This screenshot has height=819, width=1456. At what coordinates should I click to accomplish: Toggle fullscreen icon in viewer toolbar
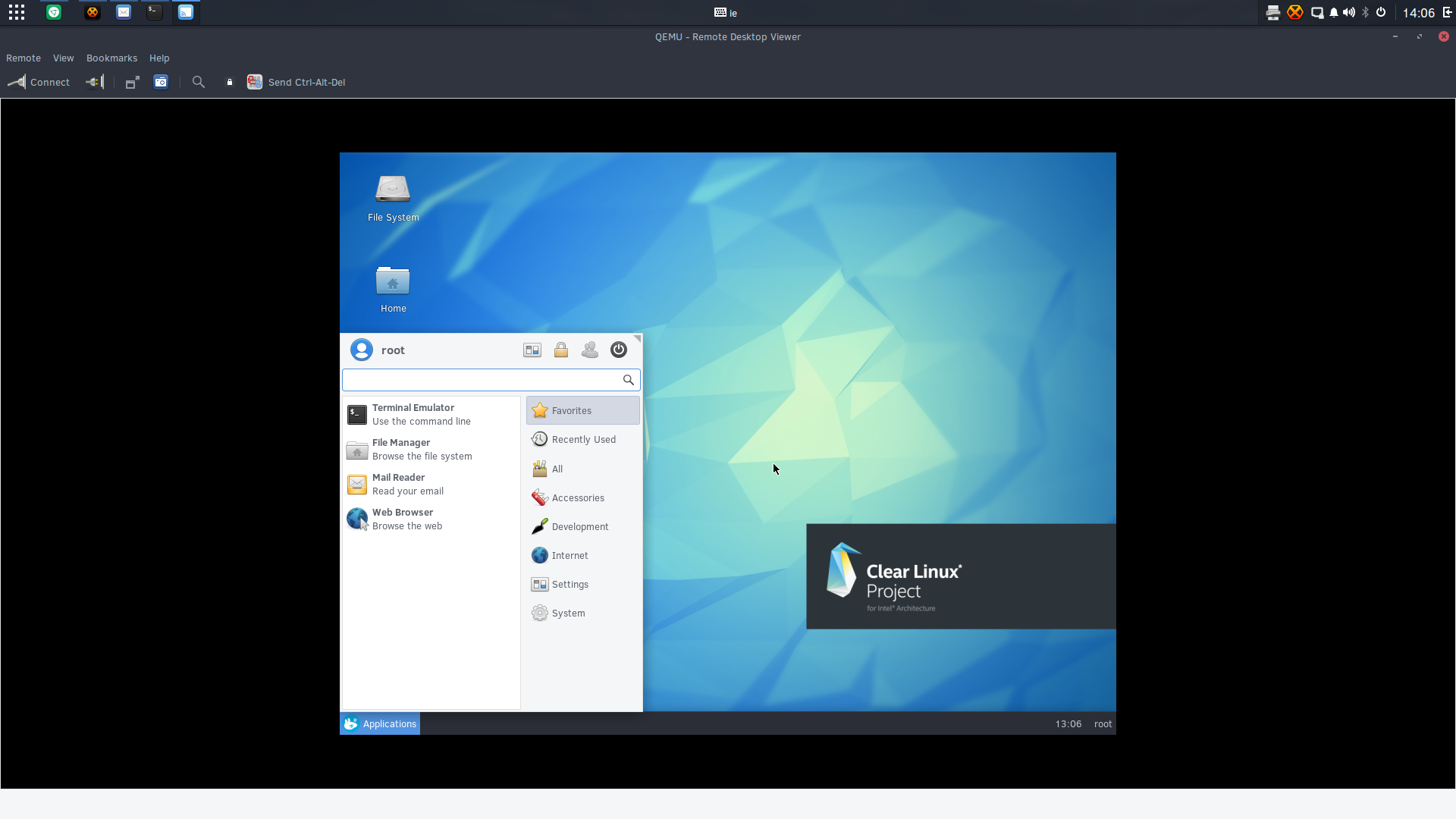coord(133,82)
